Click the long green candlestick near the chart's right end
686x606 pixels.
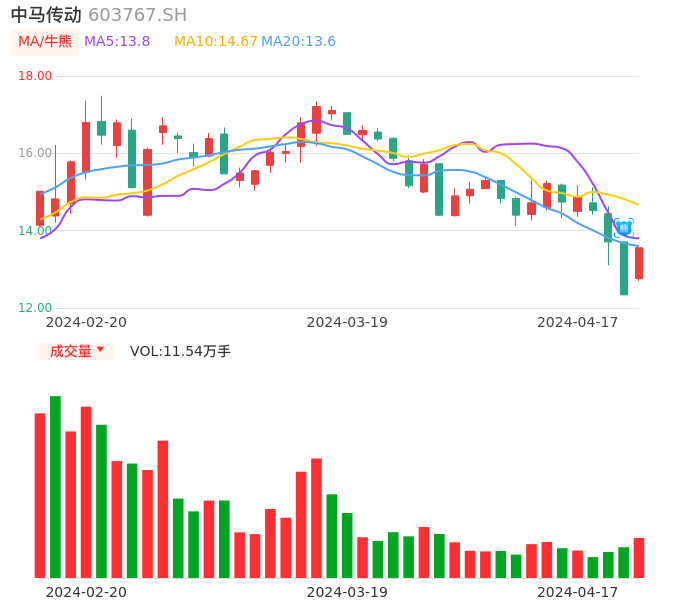click(x=624, y=268)
